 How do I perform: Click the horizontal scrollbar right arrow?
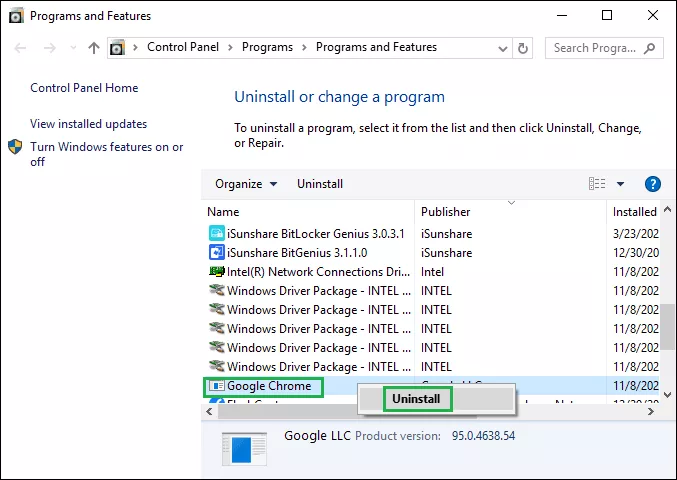coord(651,412)
